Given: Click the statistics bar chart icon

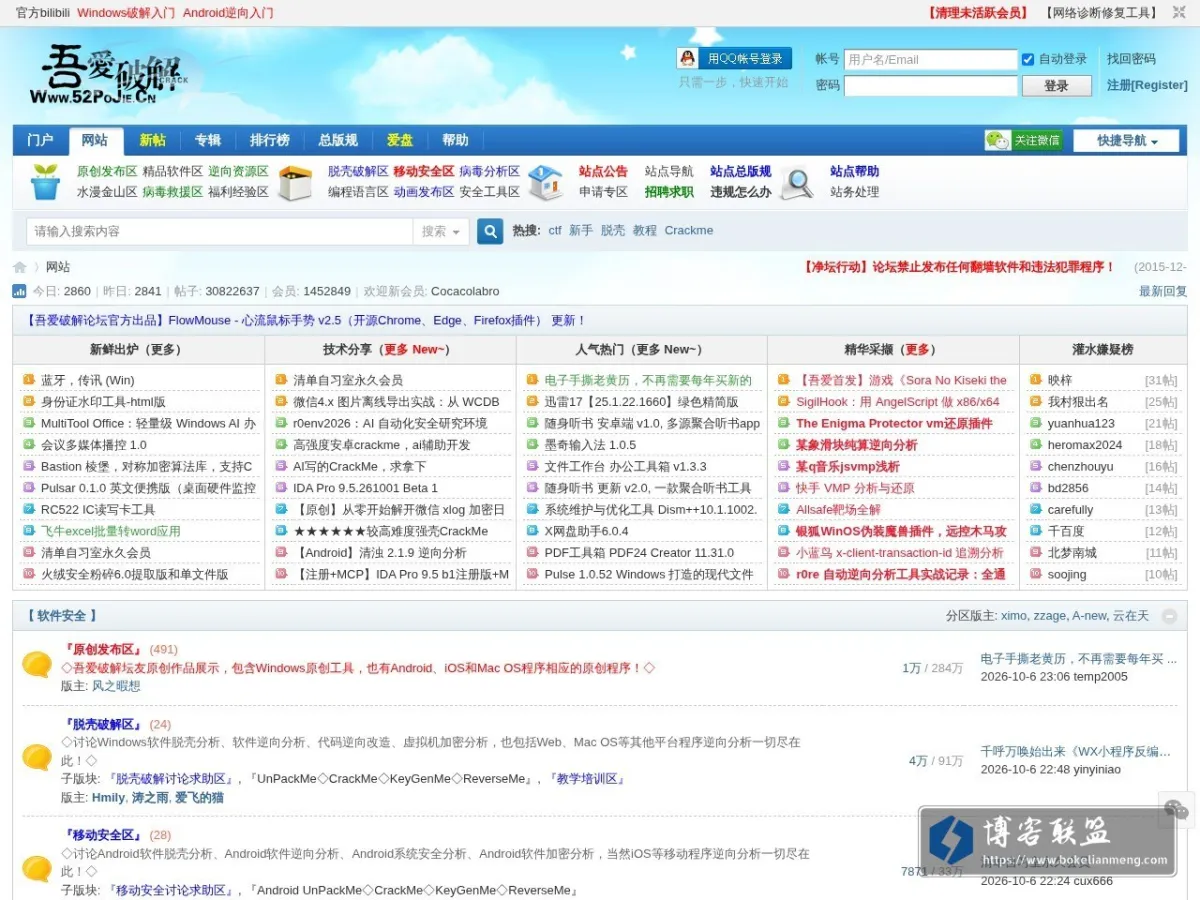Looking at the screenshot, I should tap(19, 291).
